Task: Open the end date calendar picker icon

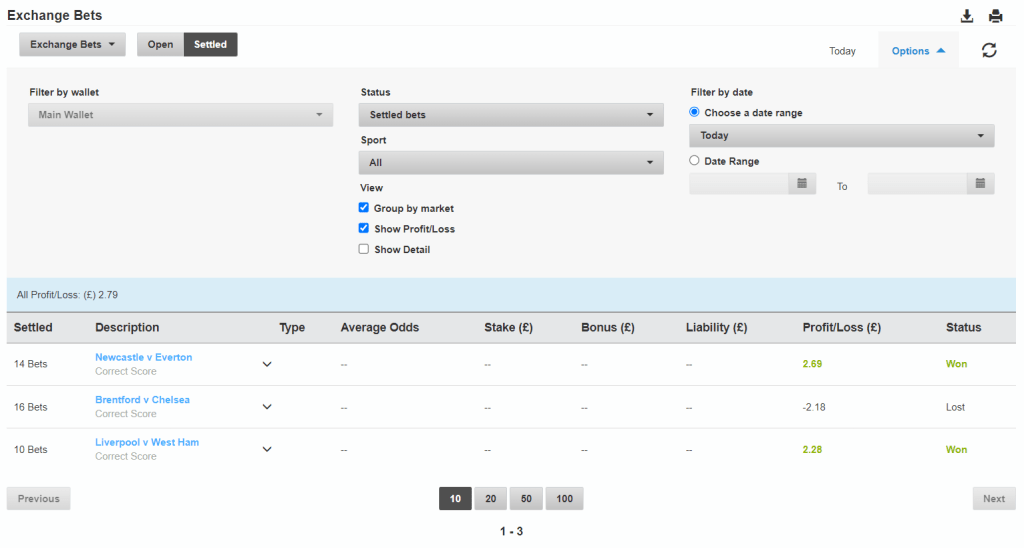Action: pos(980,184)
